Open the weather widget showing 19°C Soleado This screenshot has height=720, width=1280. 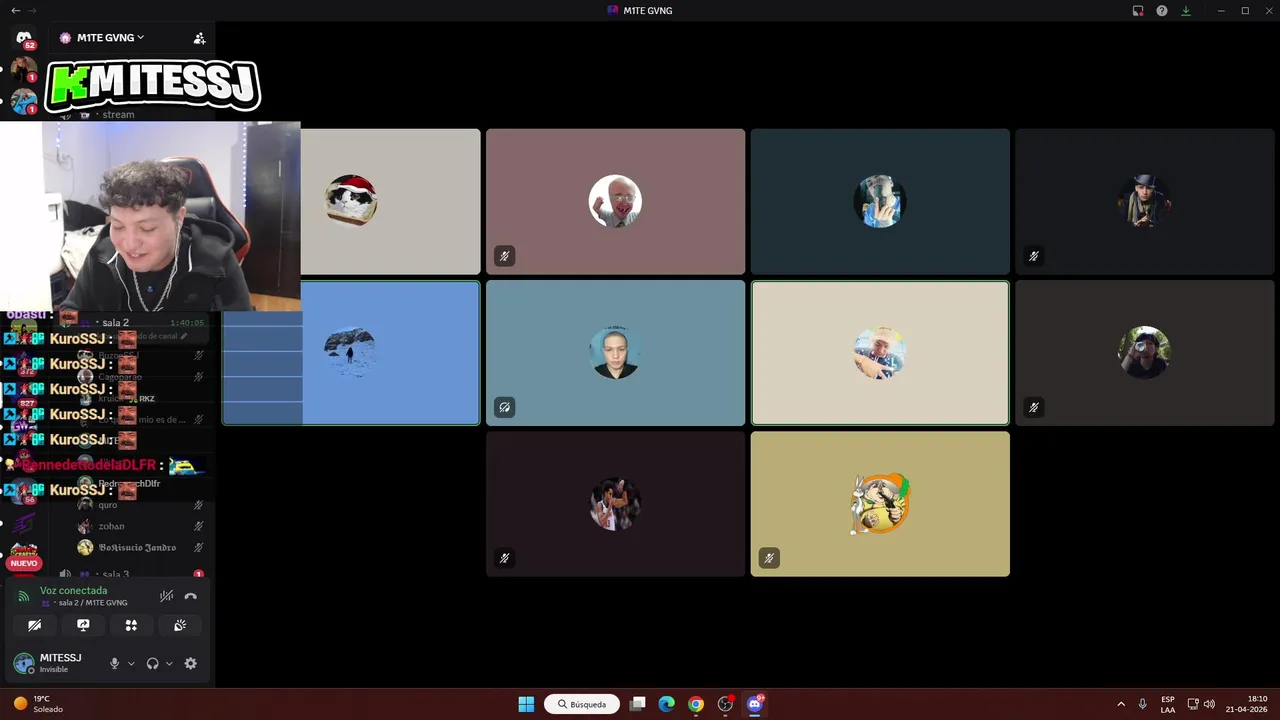38,704
